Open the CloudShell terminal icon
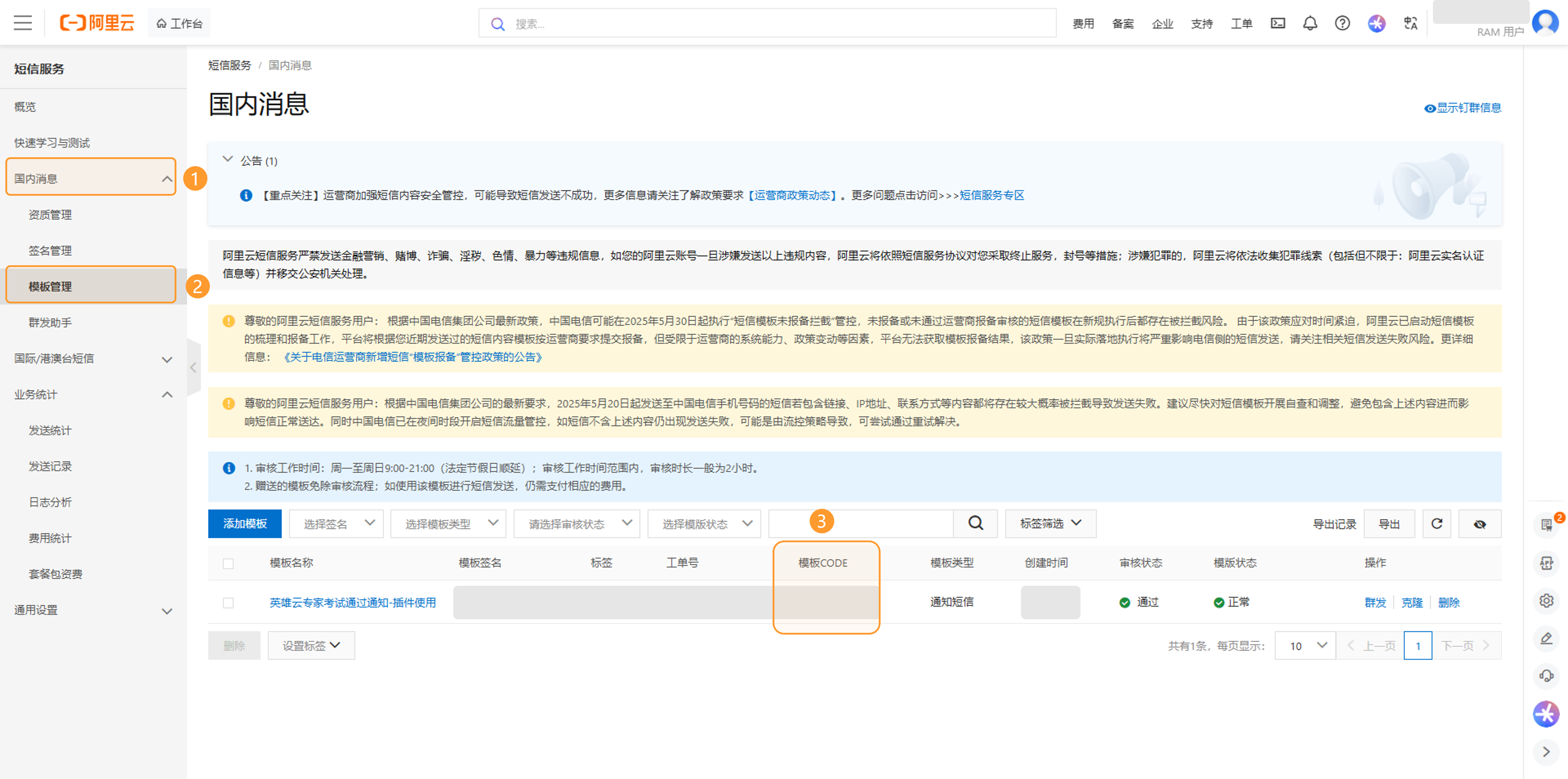The width and height of the screenshot is (1568, 779). pyautogui.click(x=1278, y=23)
